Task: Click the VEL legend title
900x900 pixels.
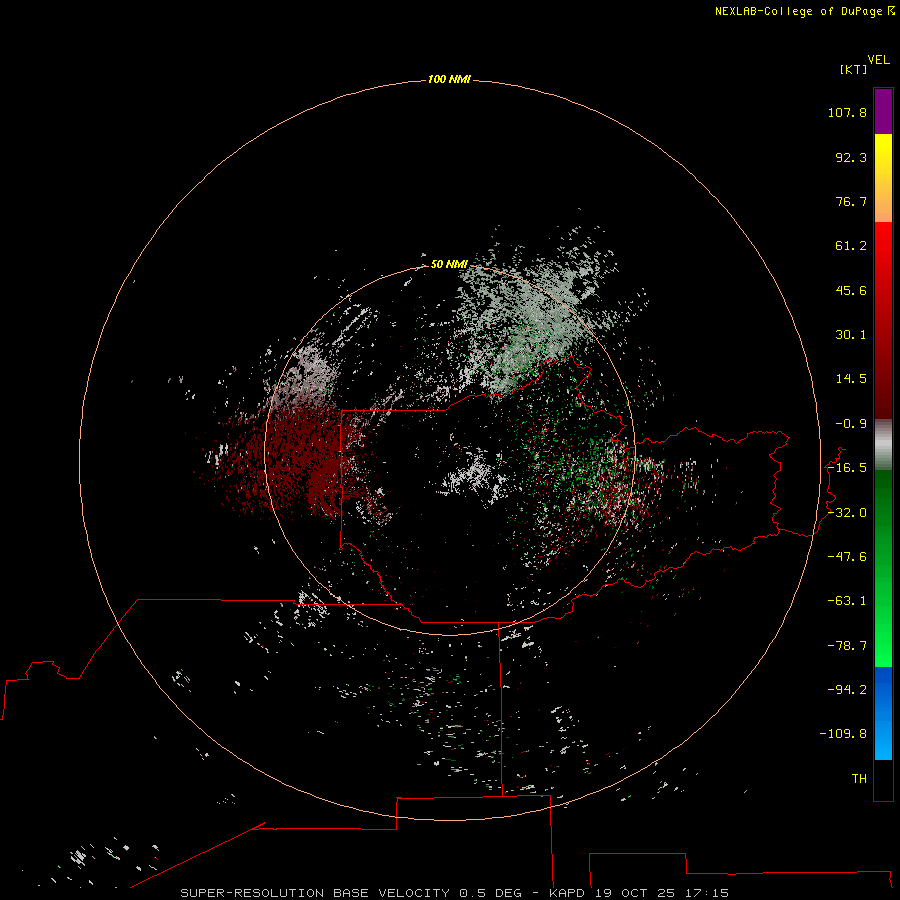Action: pyautogui.click(x=878, y=60)
